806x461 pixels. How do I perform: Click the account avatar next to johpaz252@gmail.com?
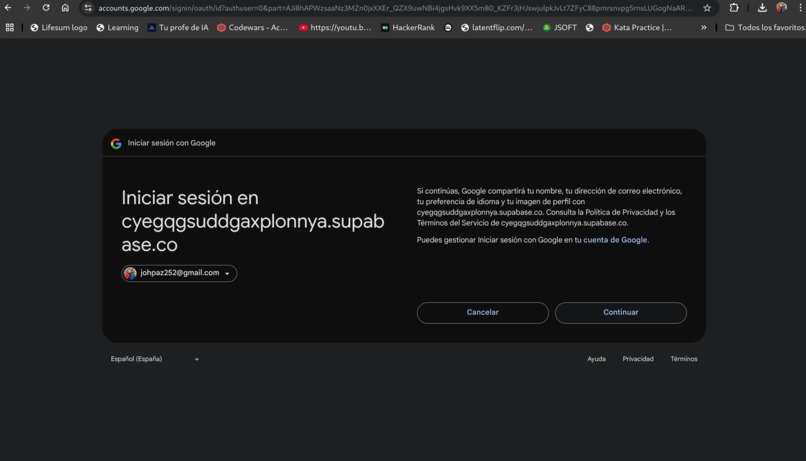(130, 273)
